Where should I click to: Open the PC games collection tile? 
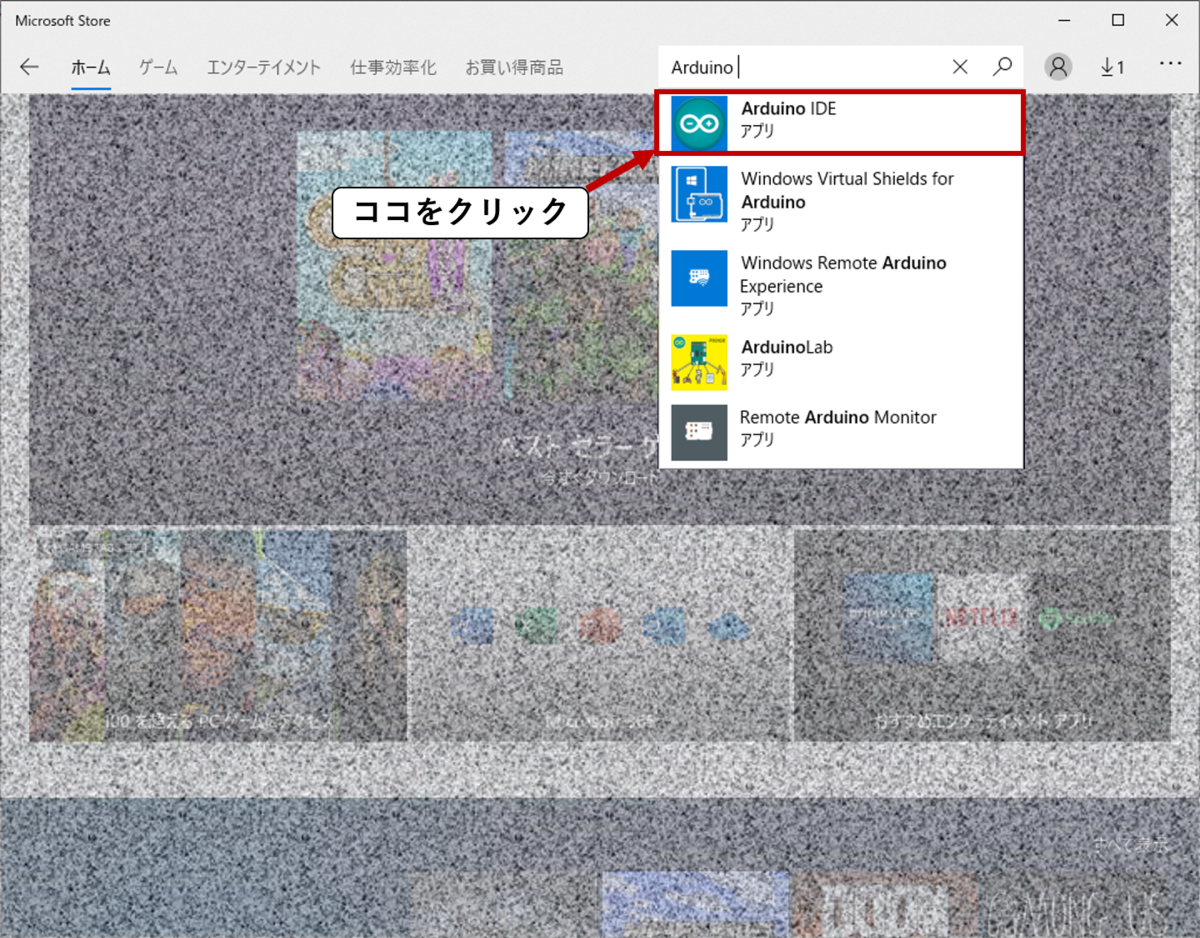coord(218,635)
